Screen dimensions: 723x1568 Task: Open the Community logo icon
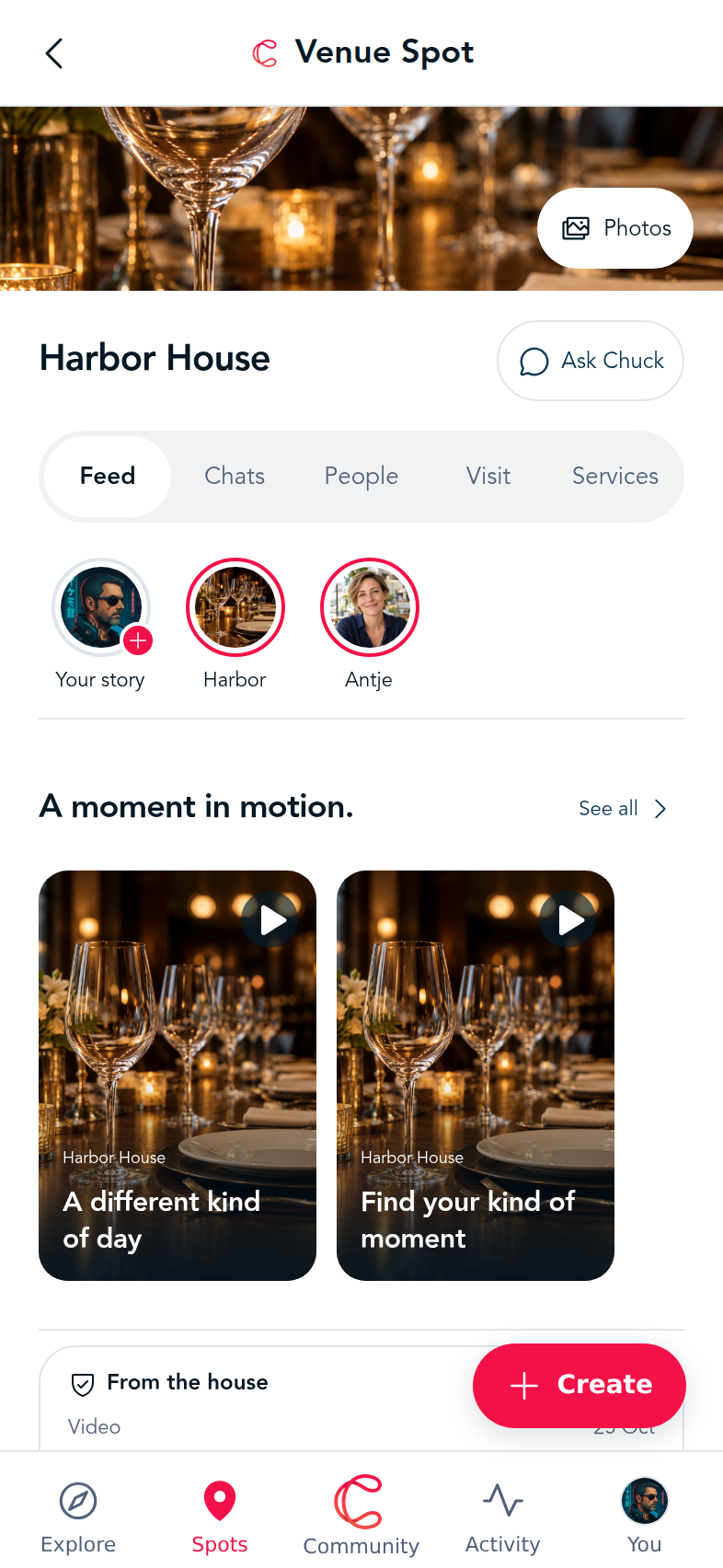[359, 1502]
